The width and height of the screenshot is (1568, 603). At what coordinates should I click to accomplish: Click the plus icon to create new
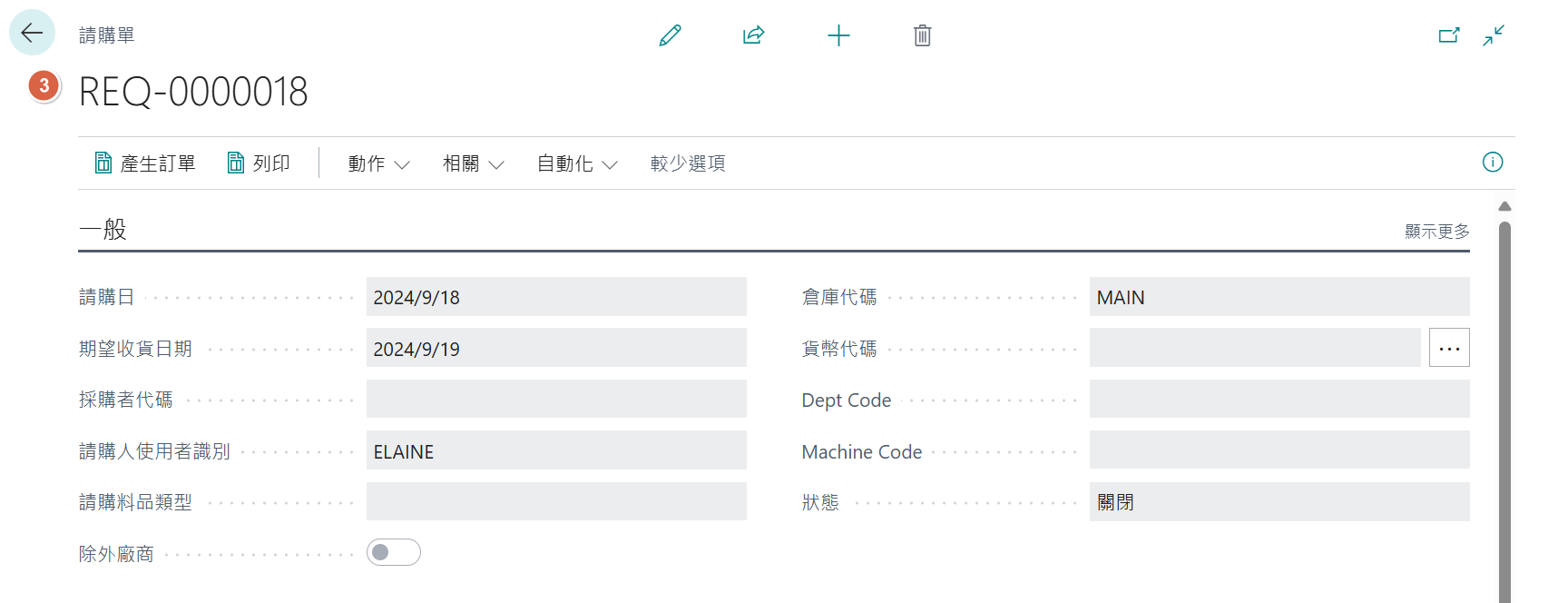tap(838, 35)
